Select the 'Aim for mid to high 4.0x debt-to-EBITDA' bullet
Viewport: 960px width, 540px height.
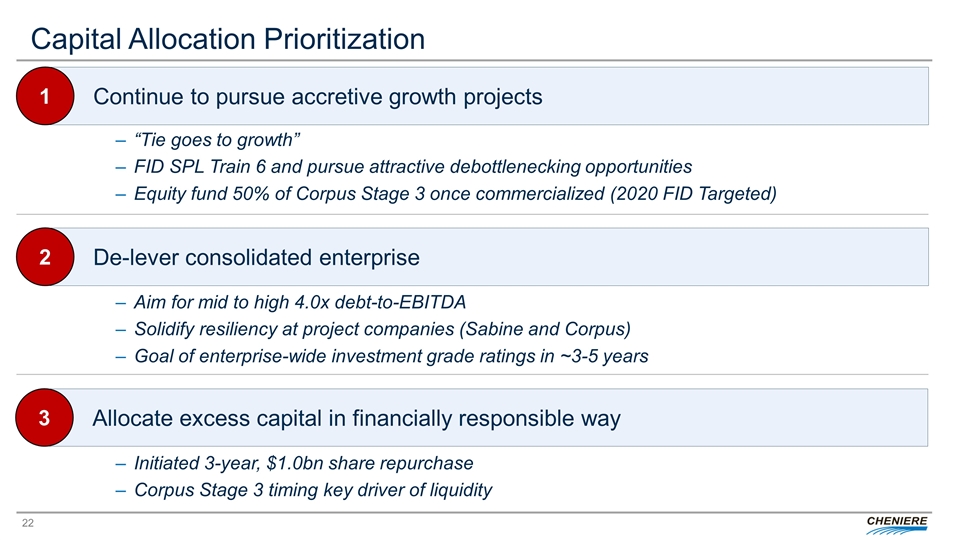pos(299,301)
